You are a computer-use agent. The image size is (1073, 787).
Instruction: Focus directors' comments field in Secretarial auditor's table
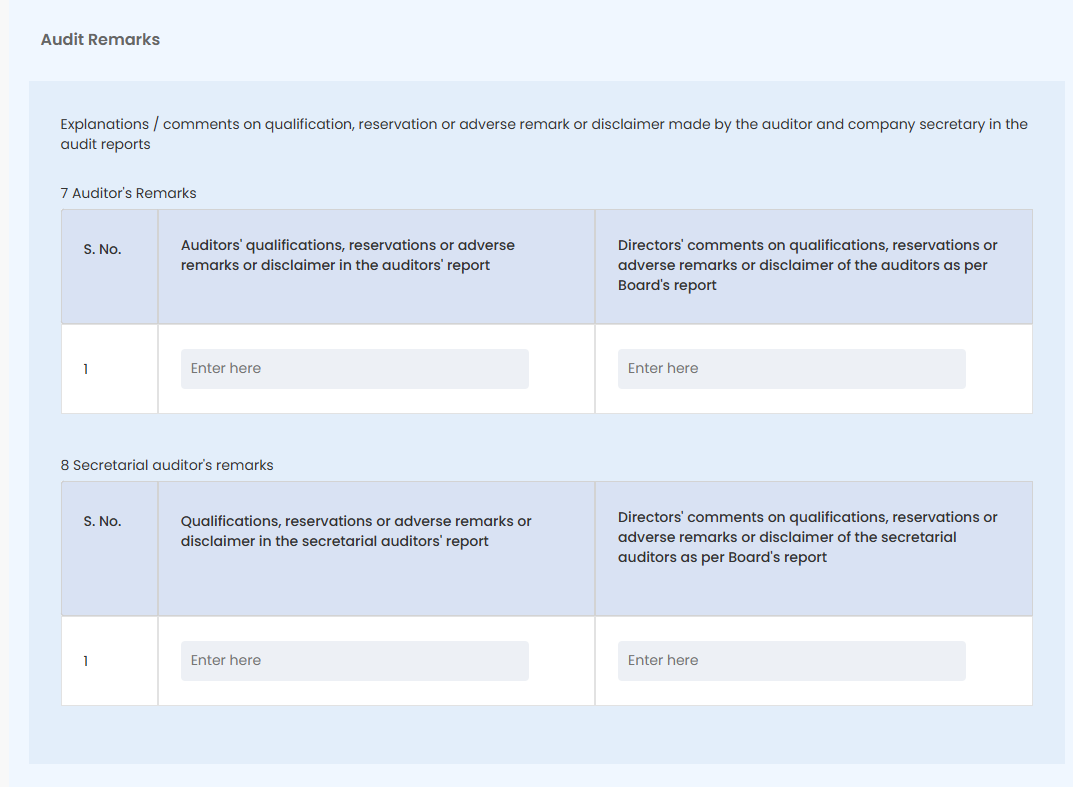(x=791, y=661)
